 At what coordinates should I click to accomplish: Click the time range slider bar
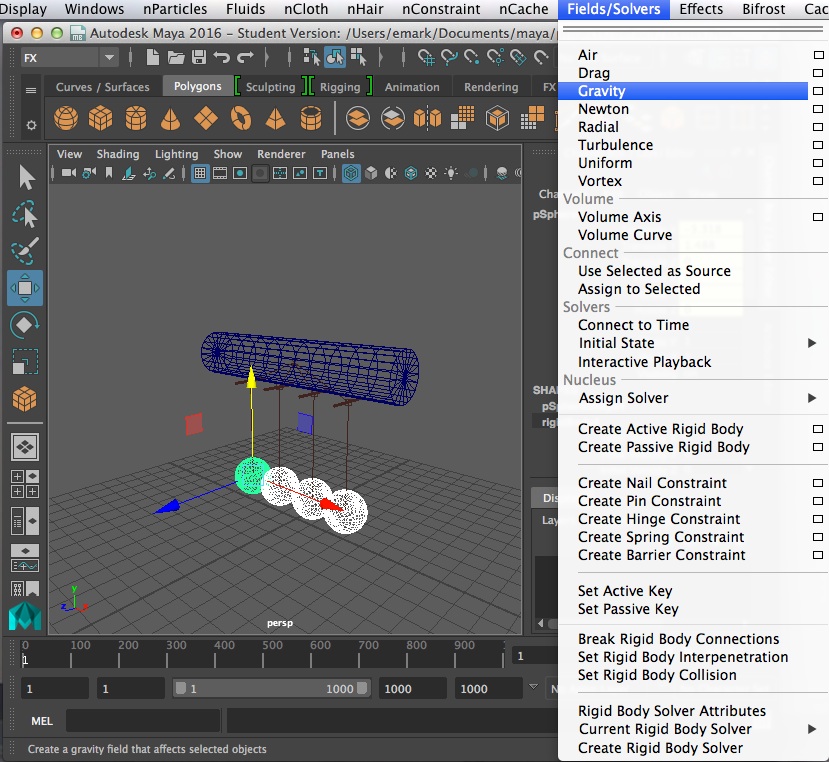[270, 689]
